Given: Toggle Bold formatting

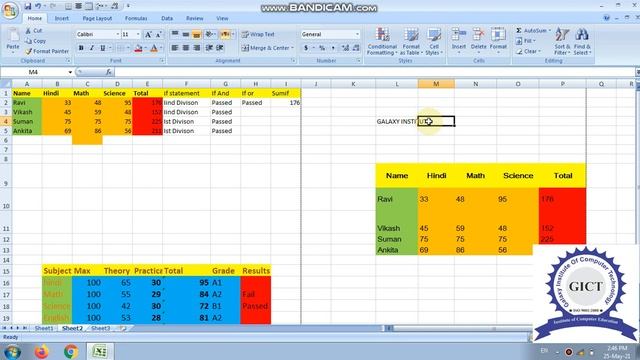Looking at the screenshot, I should coord(81,48).
